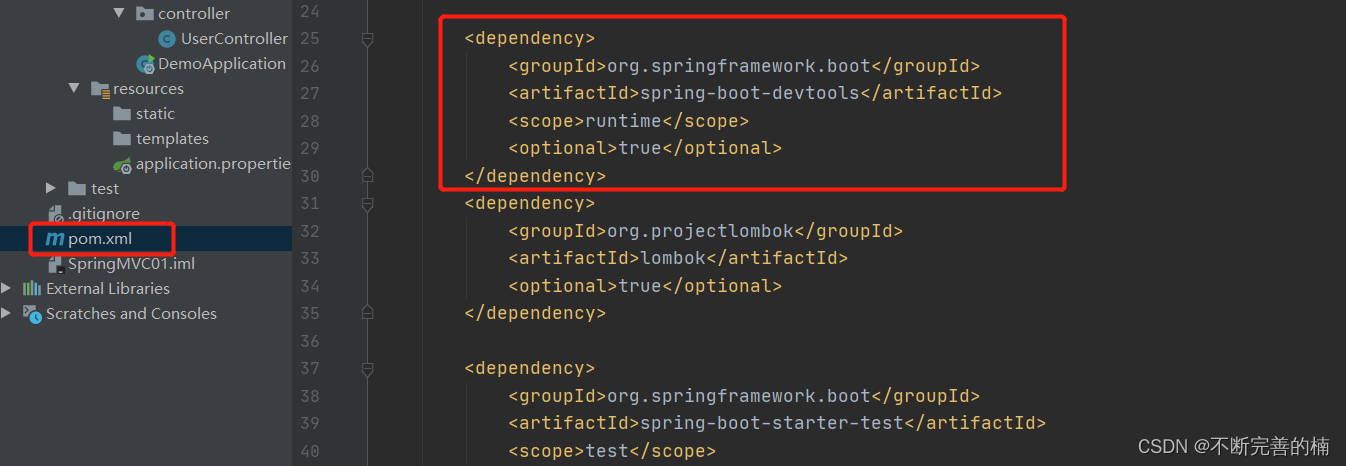The height and width of the screenshot is (466, 1346).
Task: Open the .gitignore file
Action: tap(104, 214)
